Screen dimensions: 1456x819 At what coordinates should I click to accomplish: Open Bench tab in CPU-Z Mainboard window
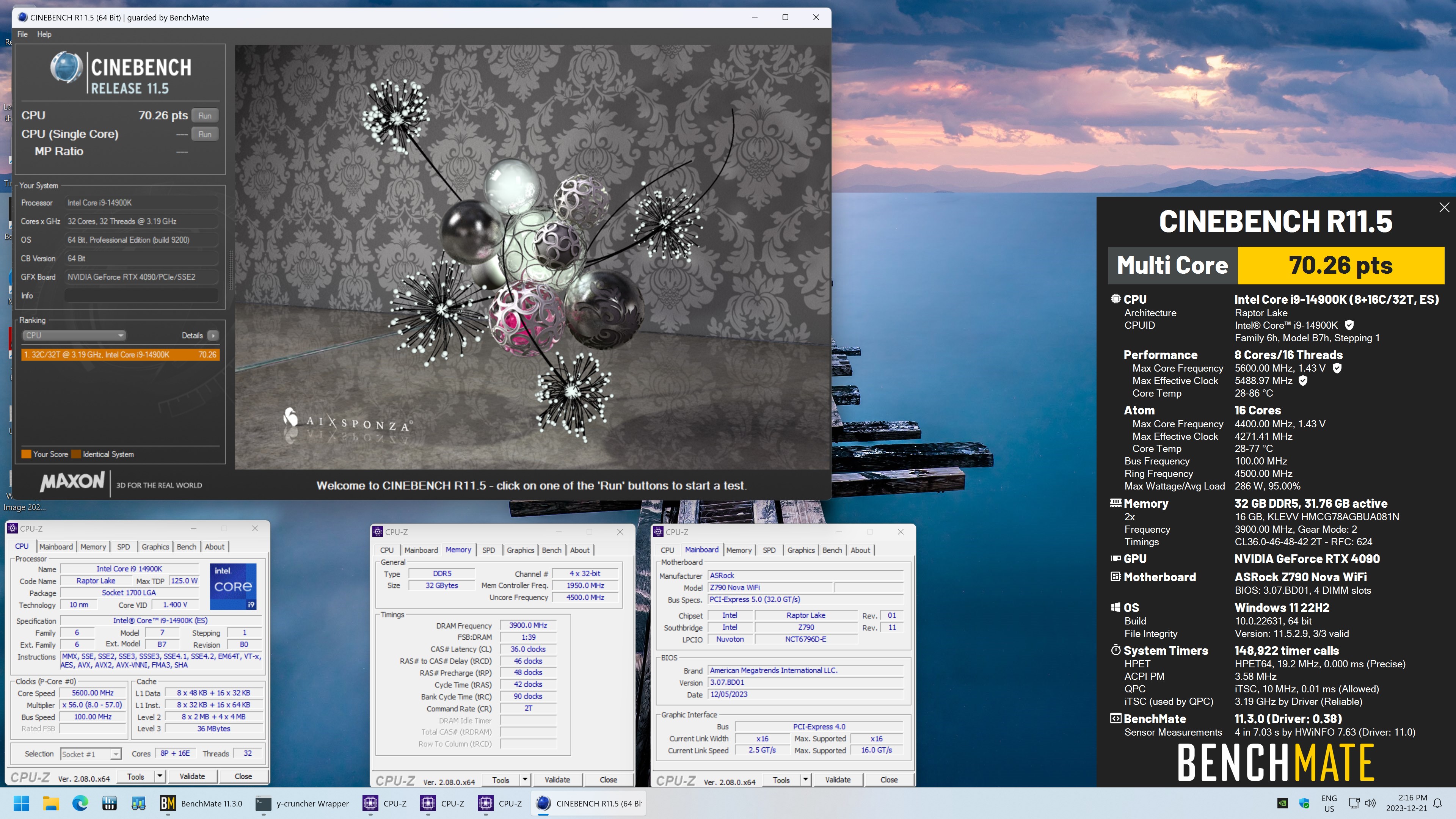(832, 550)
